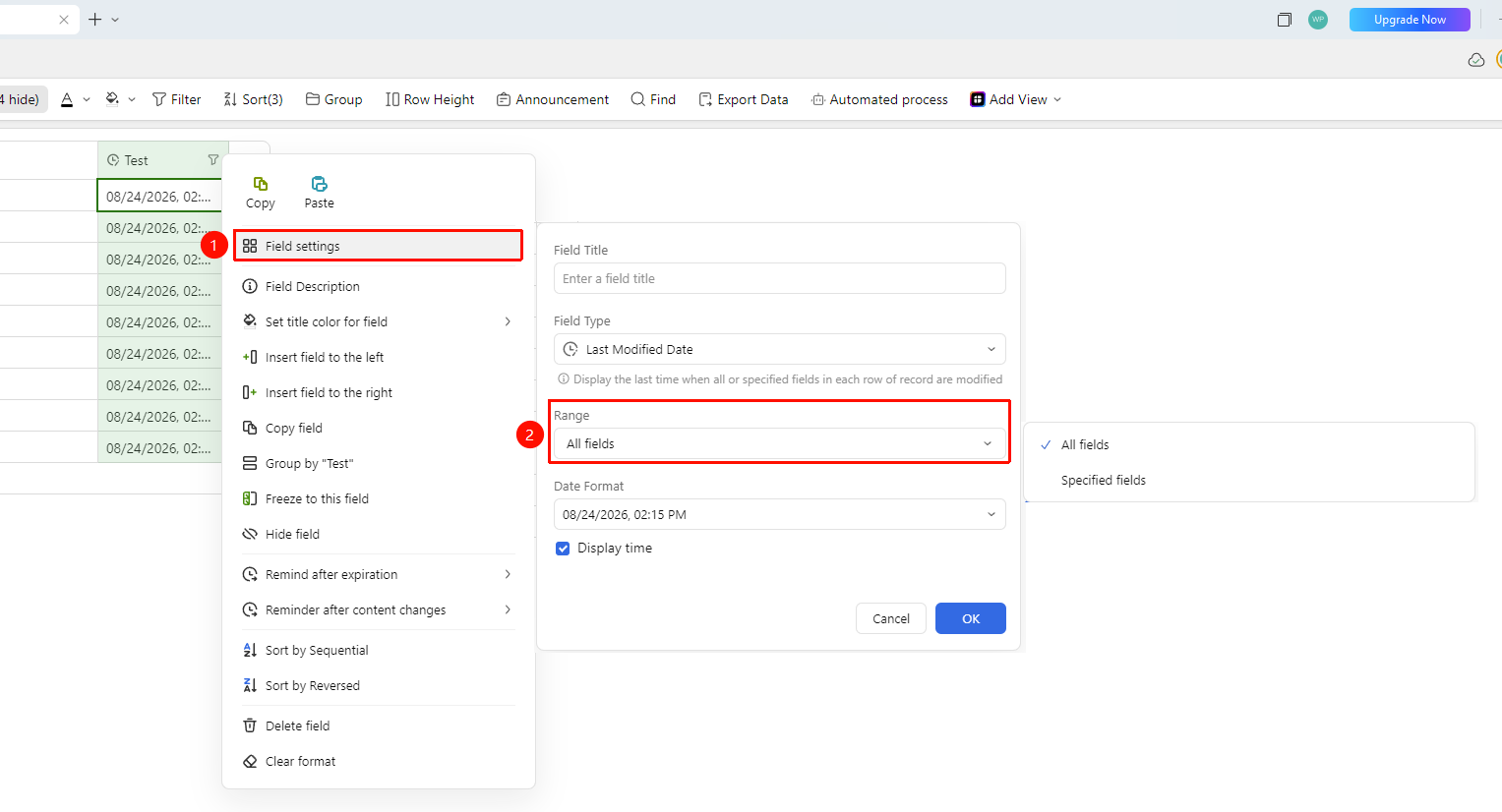Expand Remind after expiration submenu
This screenshot has height=812, width=1502.
pos(379,574)
